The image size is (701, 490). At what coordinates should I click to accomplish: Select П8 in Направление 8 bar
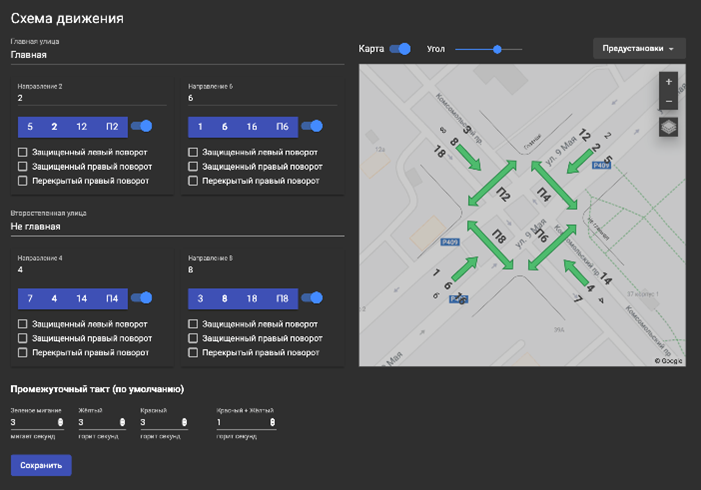pos(282,298)
